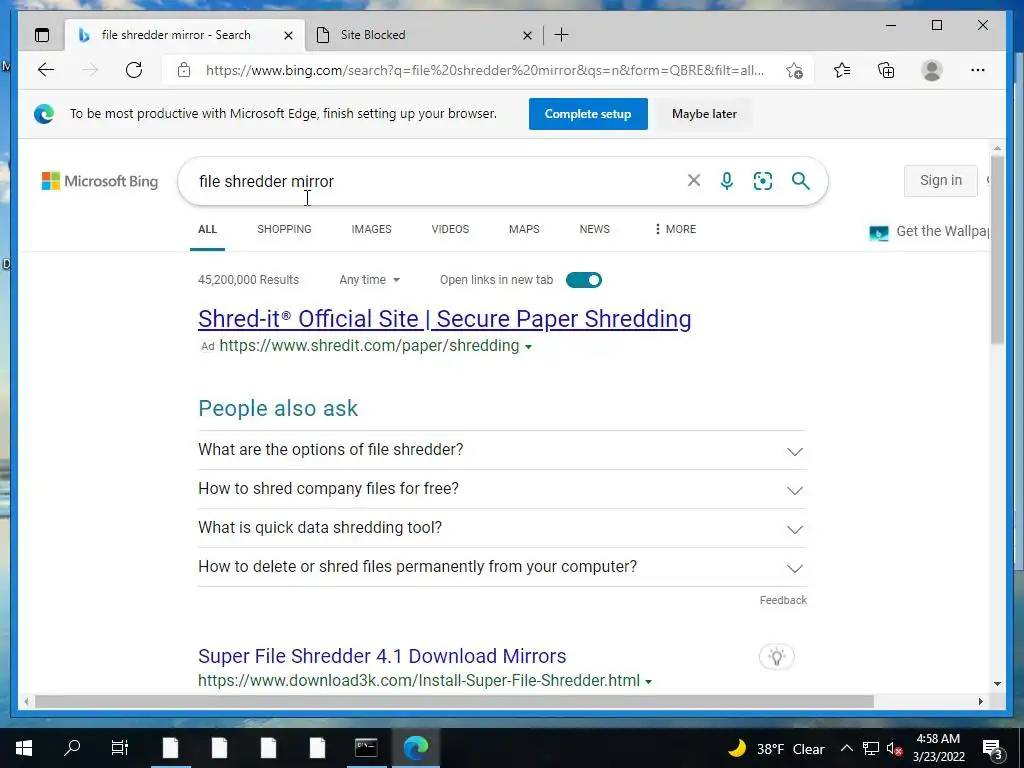Open a new tab with plus icon
The width and height of the screenshot is (1024, 768).
tap(561, 35)
